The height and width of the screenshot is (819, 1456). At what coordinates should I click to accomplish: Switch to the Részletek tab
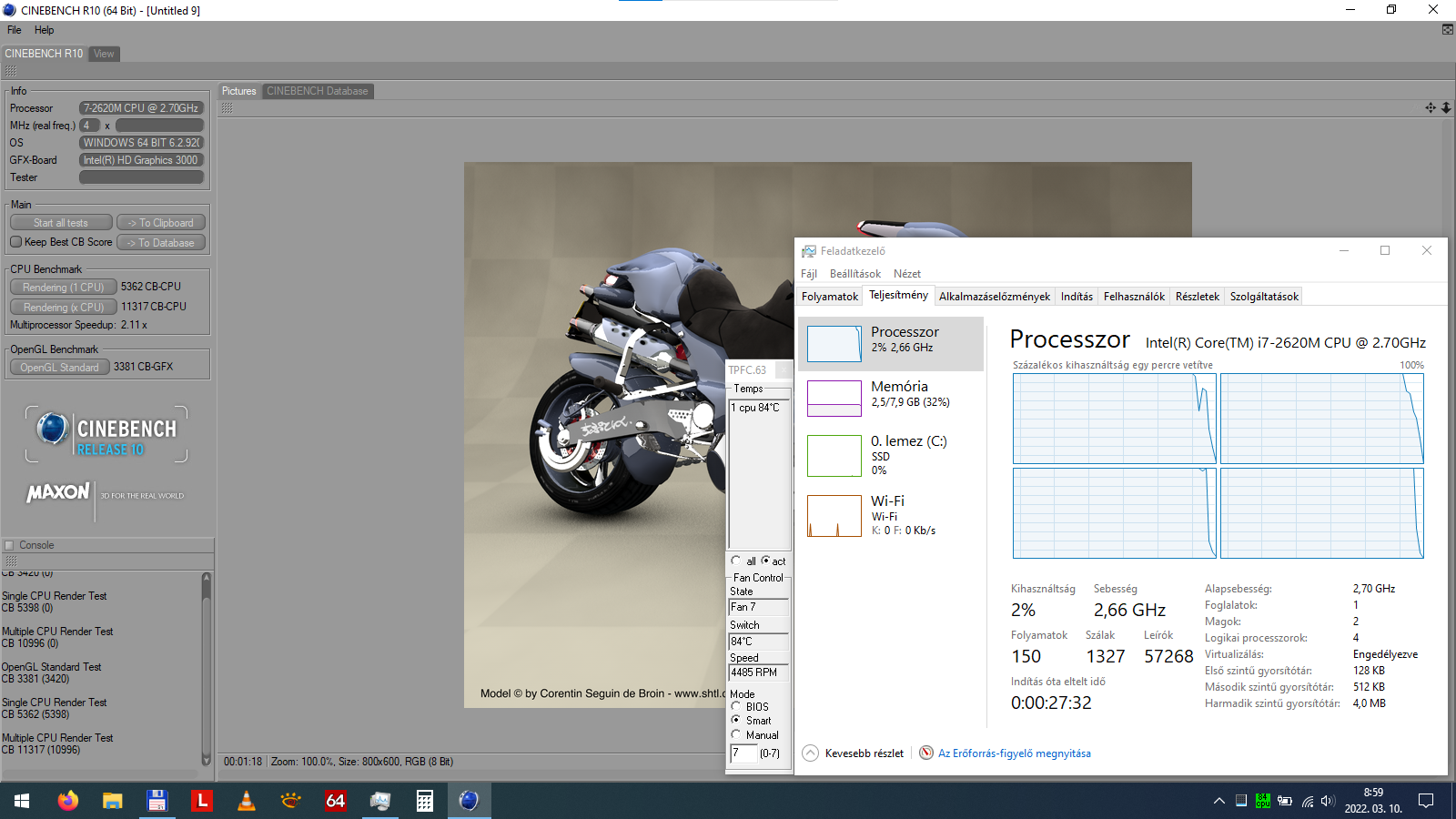point(1197,297)
